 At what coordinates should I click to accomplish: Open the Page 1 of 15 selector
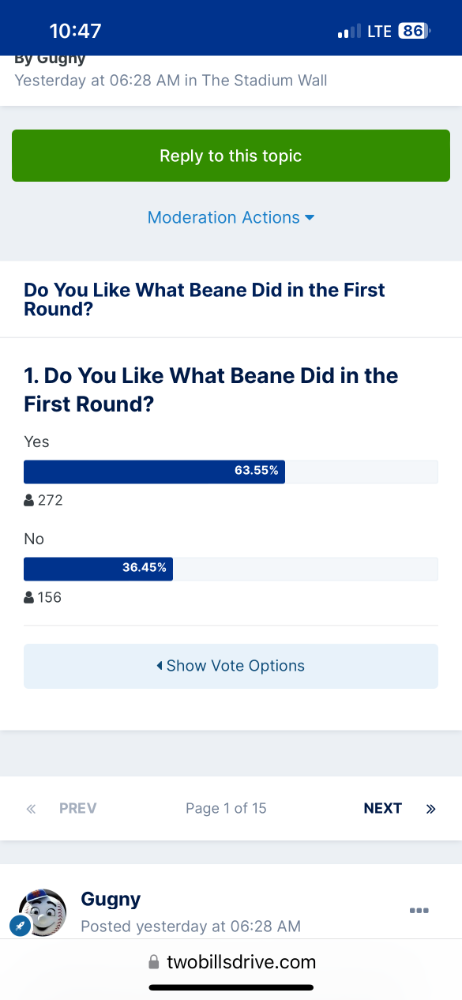tap(226, 809)
